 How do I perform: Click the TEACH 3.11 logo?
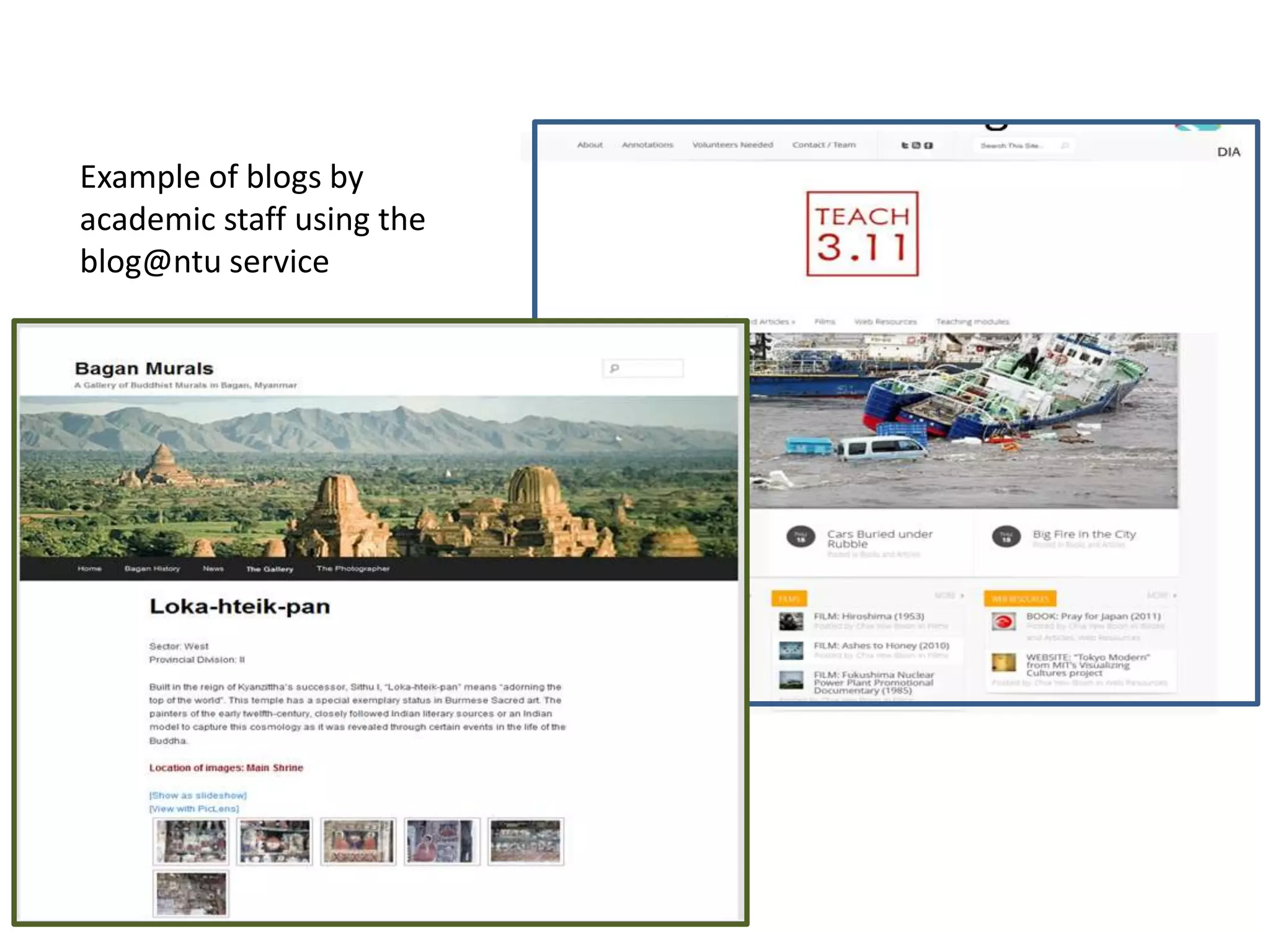click(x=862, y=234)
